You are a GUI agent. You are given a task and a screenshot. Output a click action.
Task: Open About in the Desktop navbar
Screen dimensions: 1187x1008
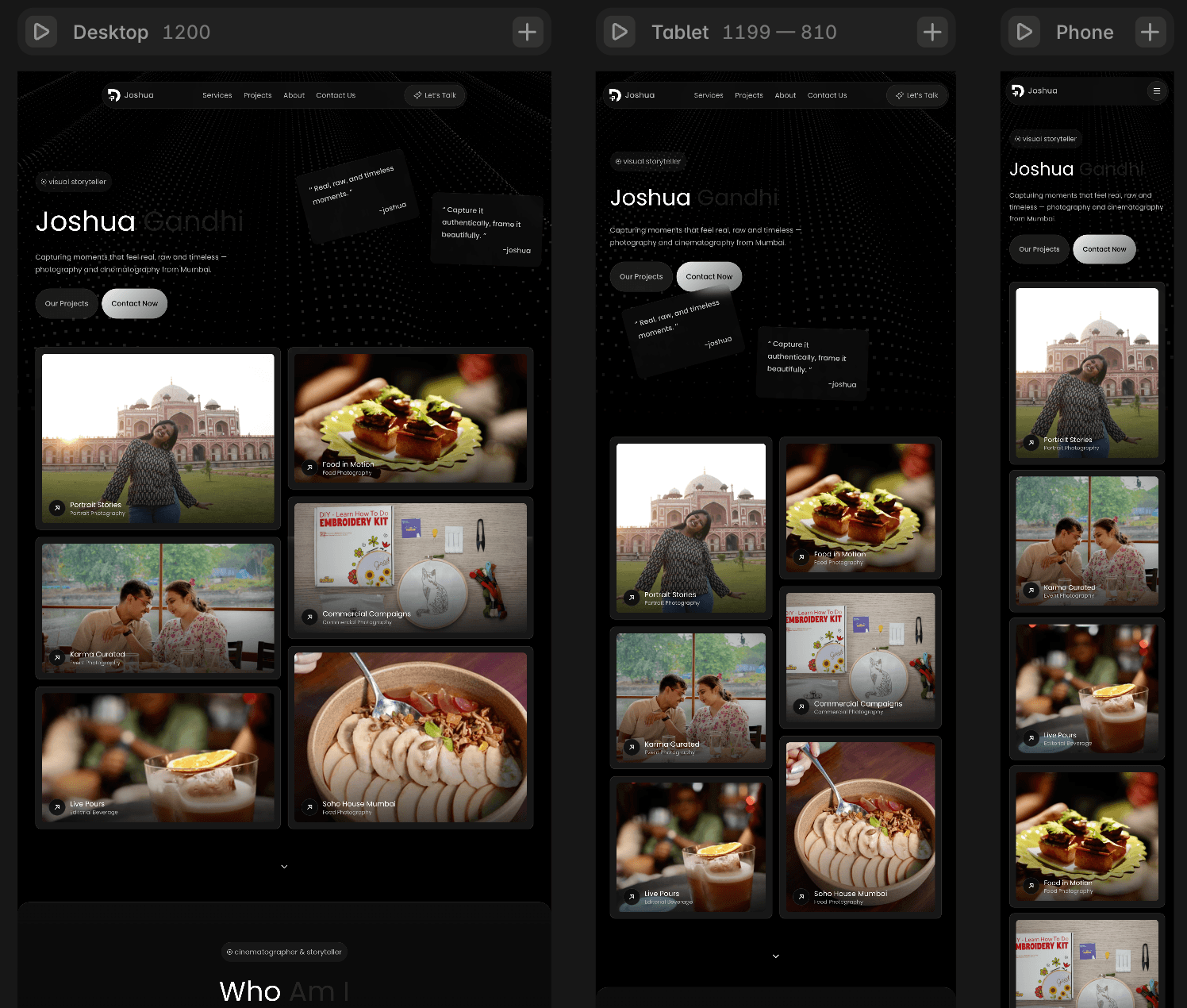pos(294,95)
